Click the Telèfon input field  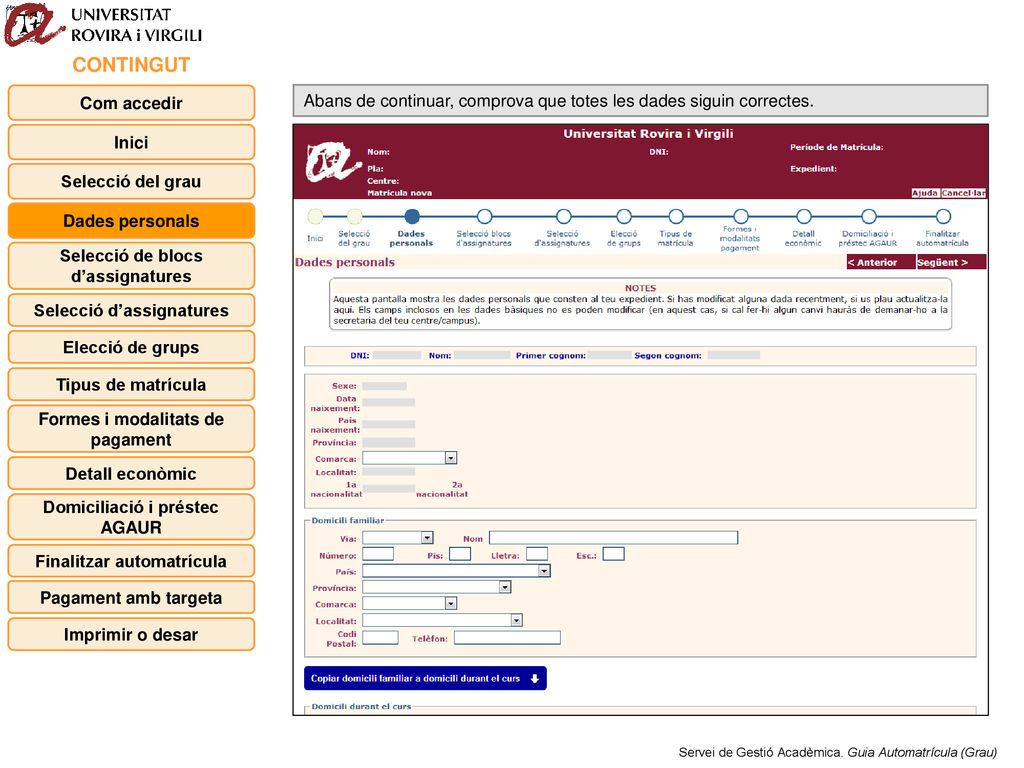click(507, 637)
